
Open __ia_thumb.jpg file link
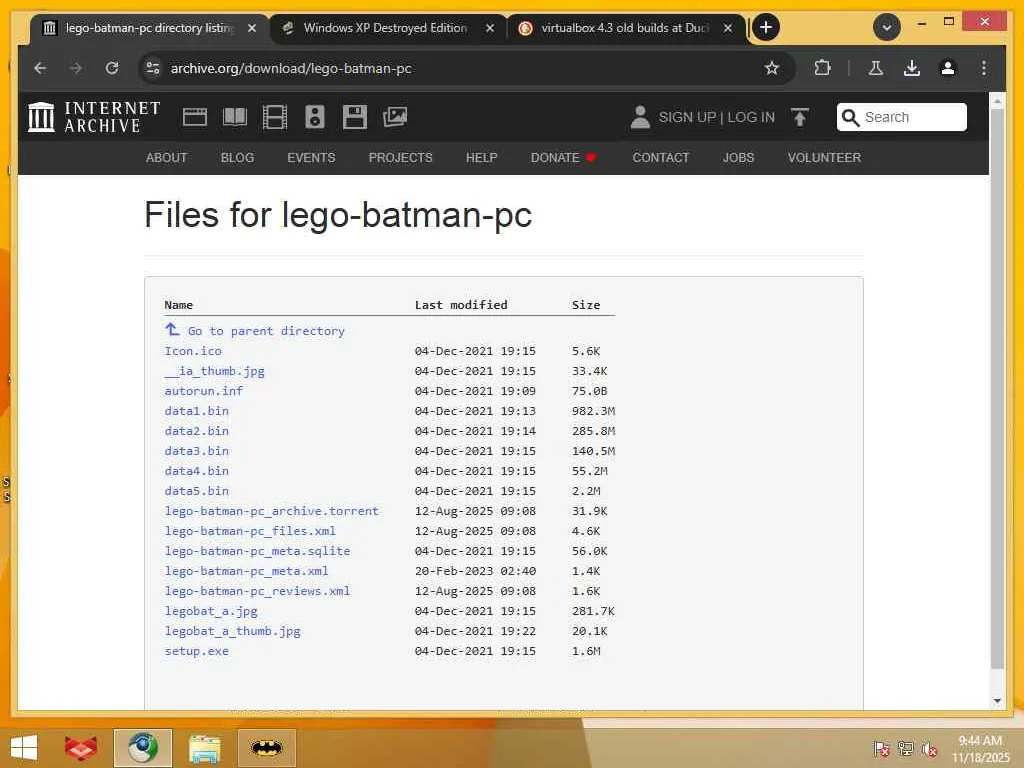point(214,371)
